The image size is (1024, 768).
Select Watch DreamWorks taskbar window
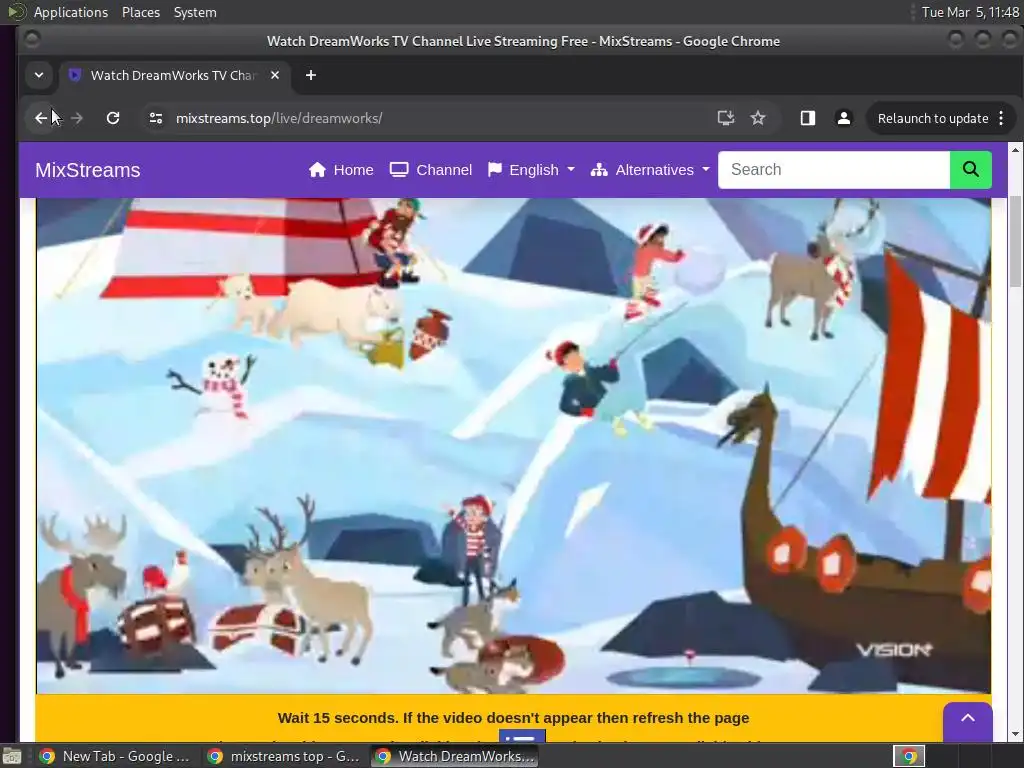click(x=455, y=756)
